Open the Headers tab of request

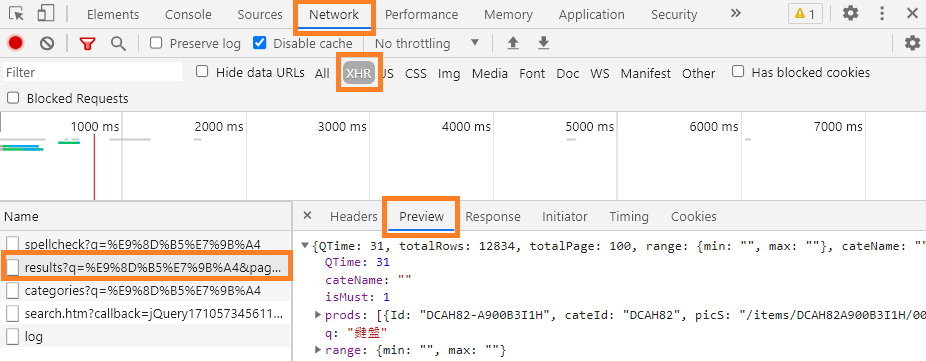353,216
